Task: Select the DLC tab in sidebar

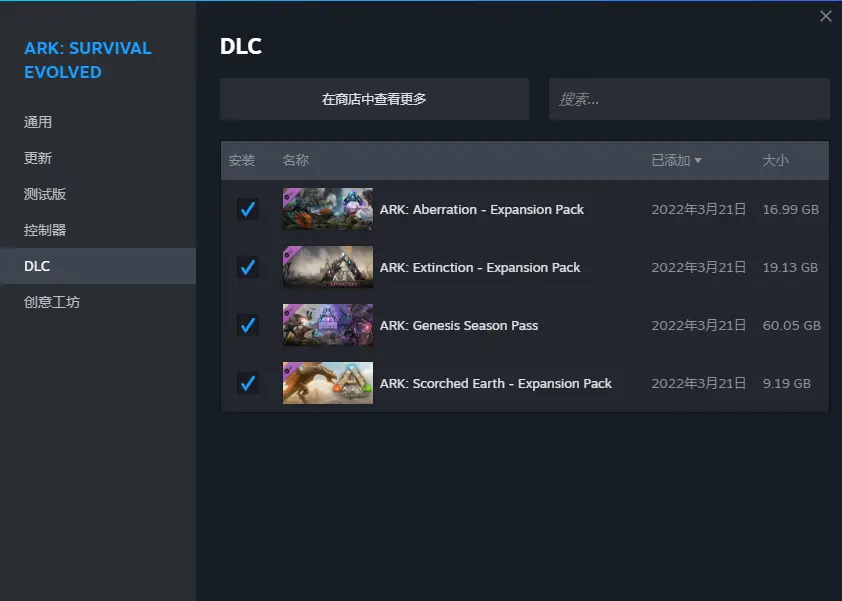Action: tap(98, 266)
